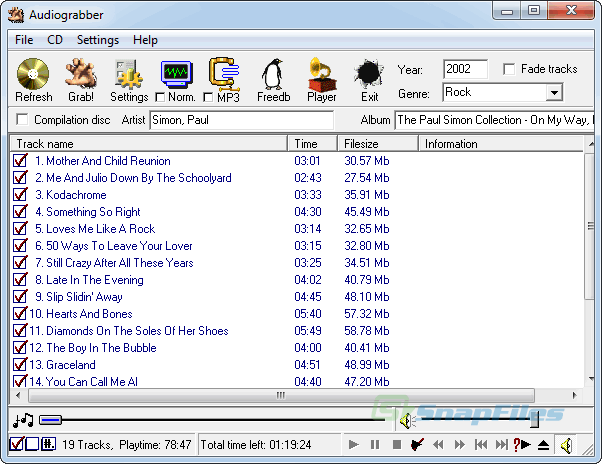Sort by the Filesize column header
This screenshot has width=602, height=464.
[x=378, y=144]
